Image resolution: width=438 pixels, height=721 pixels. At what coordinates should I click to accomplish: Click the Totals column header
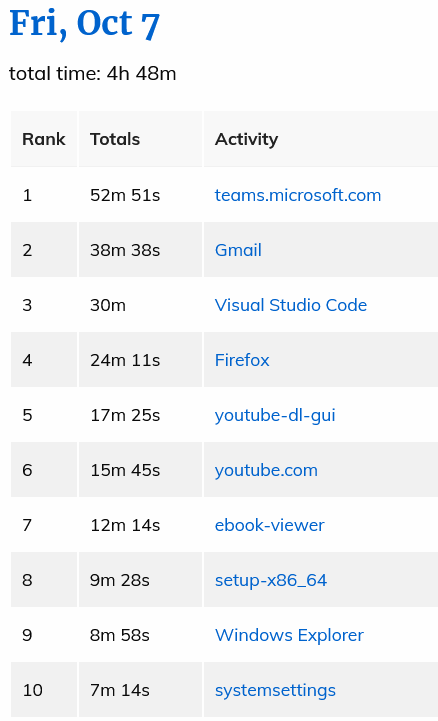coord(140,139)
